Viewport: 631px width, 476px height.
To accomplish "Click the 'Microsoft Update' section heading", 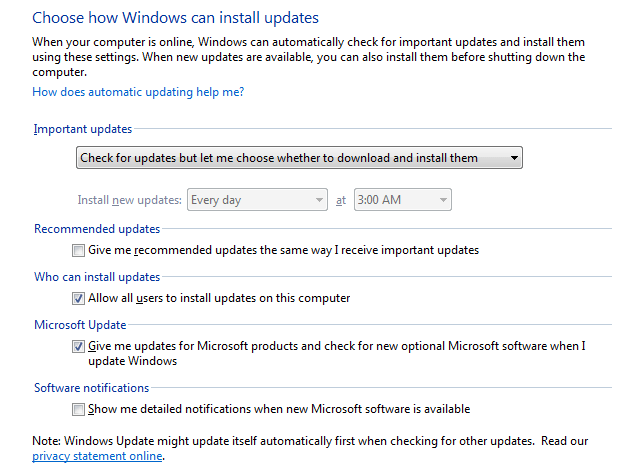I will point(80,325).
